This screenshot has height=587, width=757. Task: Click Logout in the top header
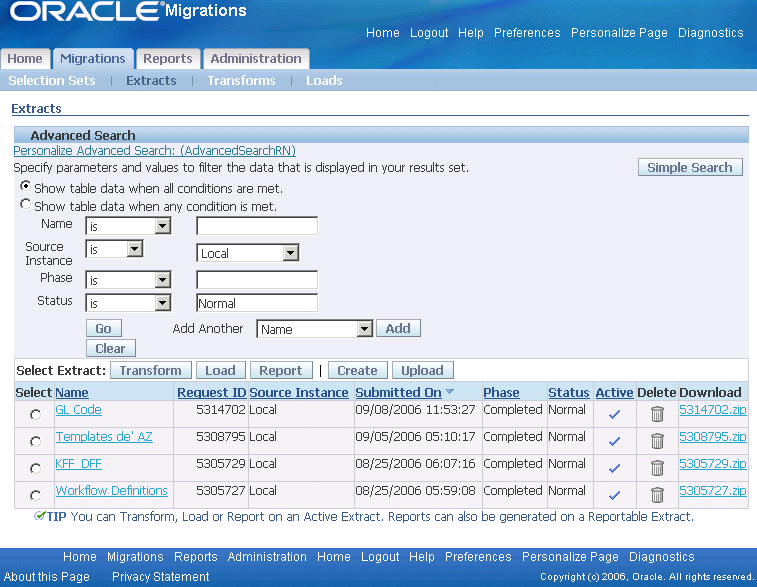coord(429,33)
